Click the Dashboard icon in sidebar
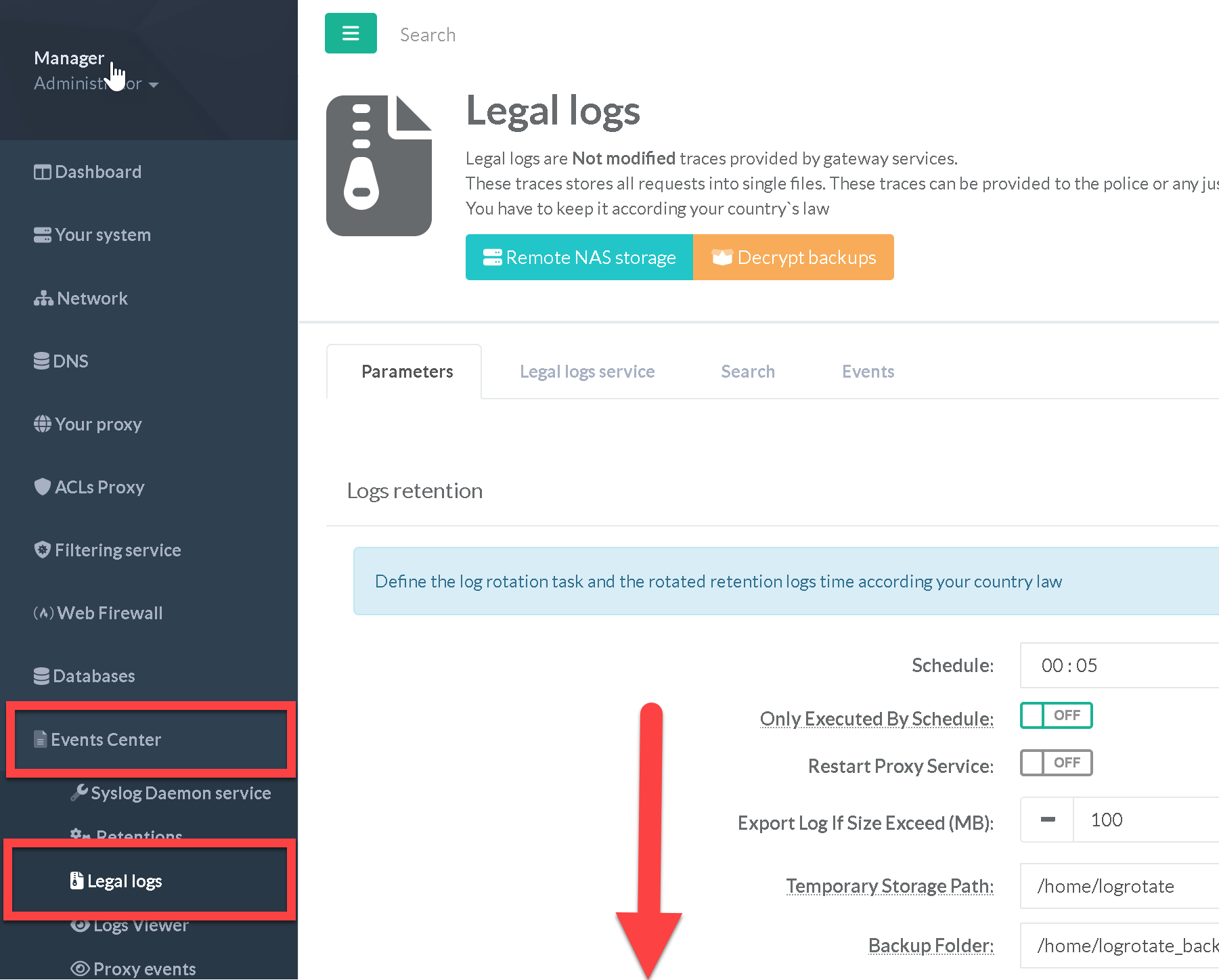This screenshot has width=1219, height=980. [42, 173]
